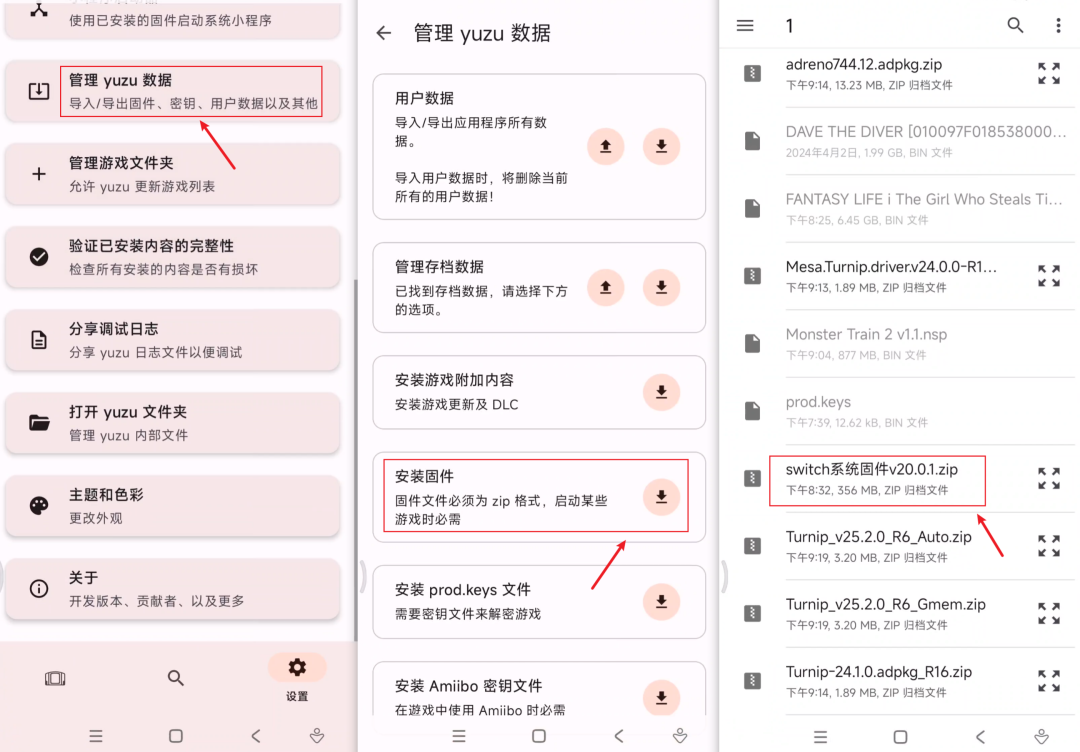Expand preview for Turnip_v25.2.0_R6_Auto.zip
Image resolution: width=1080 pixels, height=752 pixels.
click(x=1048, y=545)
